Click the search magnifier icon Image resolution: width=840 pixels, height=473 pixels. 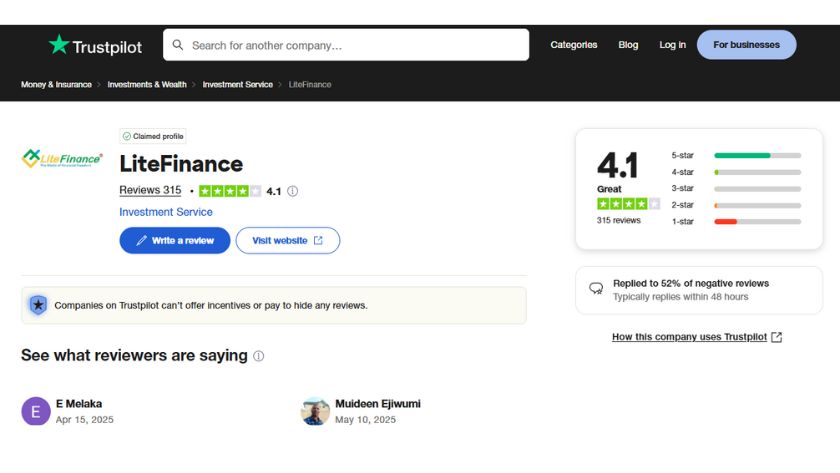178,45
